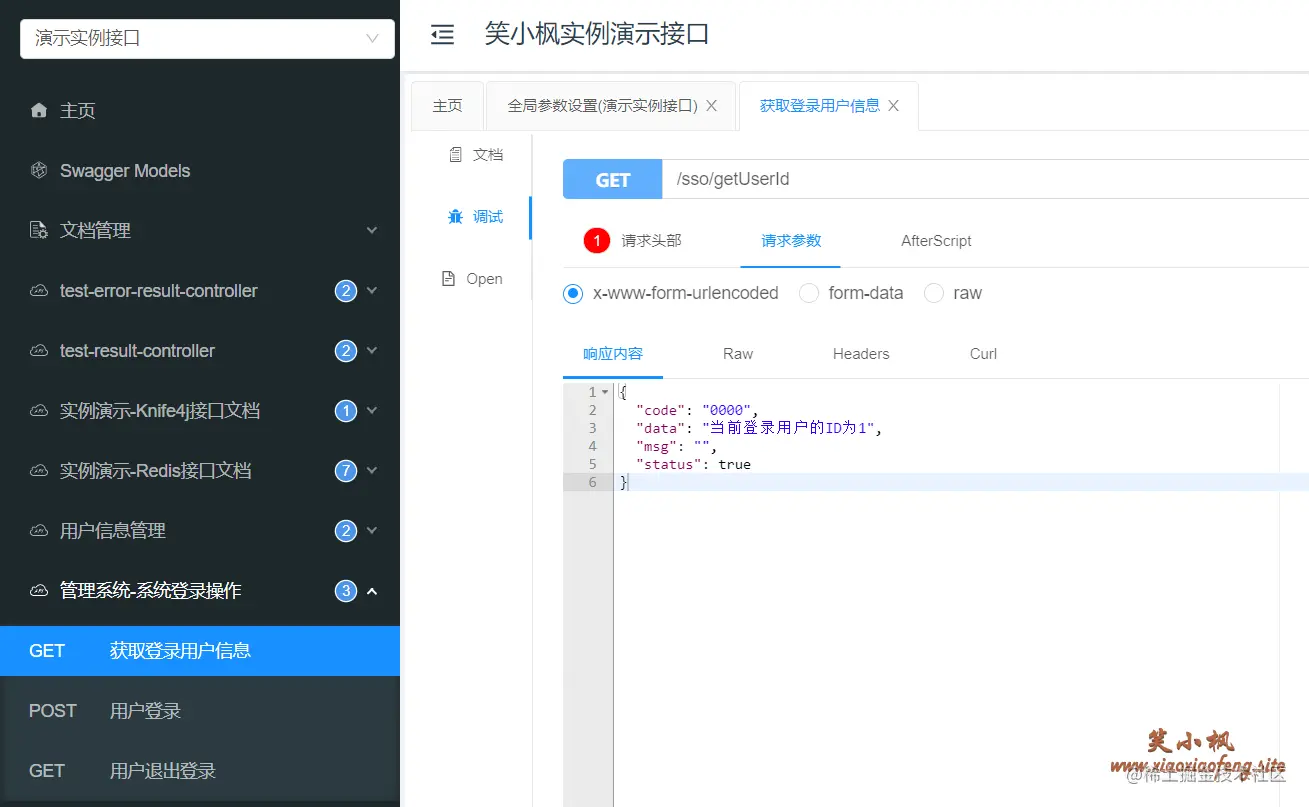Show the 响应内容 response tab

tap(613, 354)
